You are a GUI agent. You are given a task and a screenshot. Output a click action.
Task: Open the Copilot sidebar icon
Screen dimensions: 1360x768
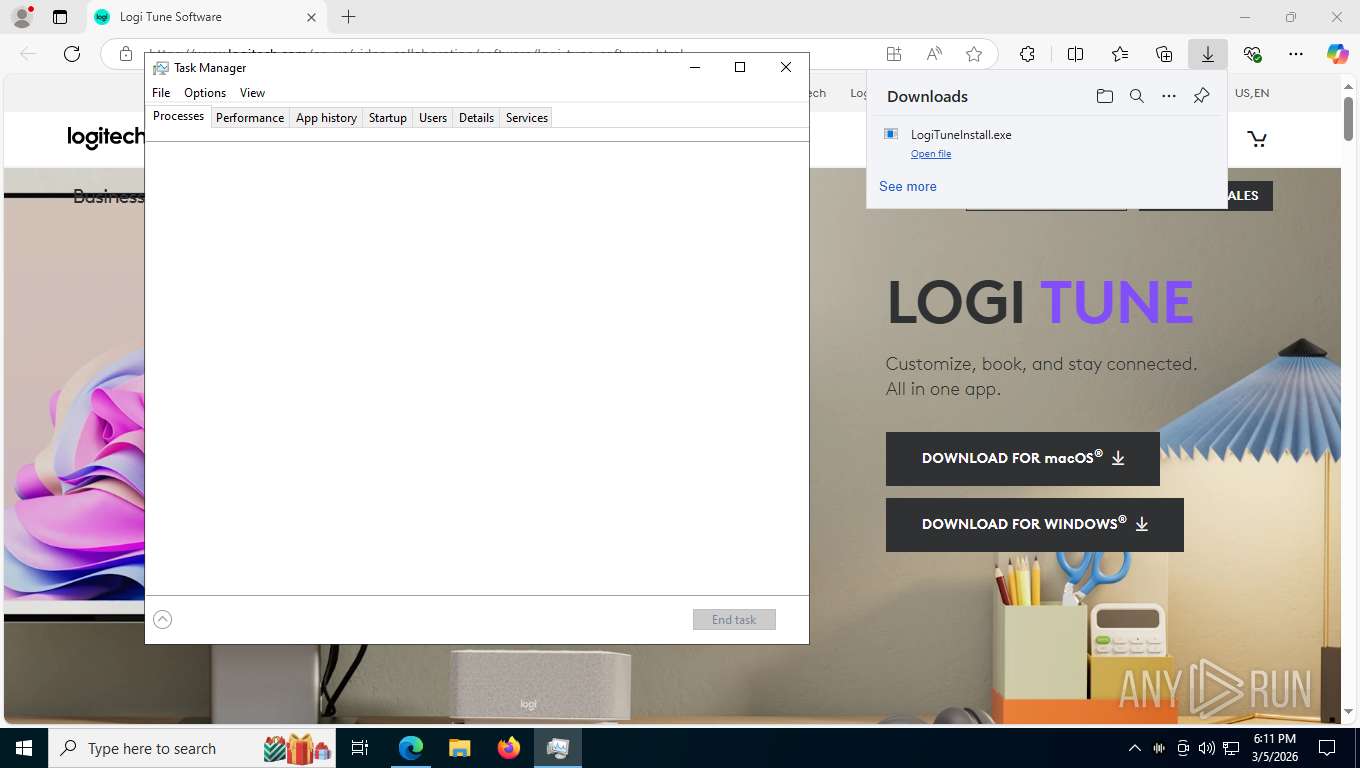click(x=1338, y=54)
